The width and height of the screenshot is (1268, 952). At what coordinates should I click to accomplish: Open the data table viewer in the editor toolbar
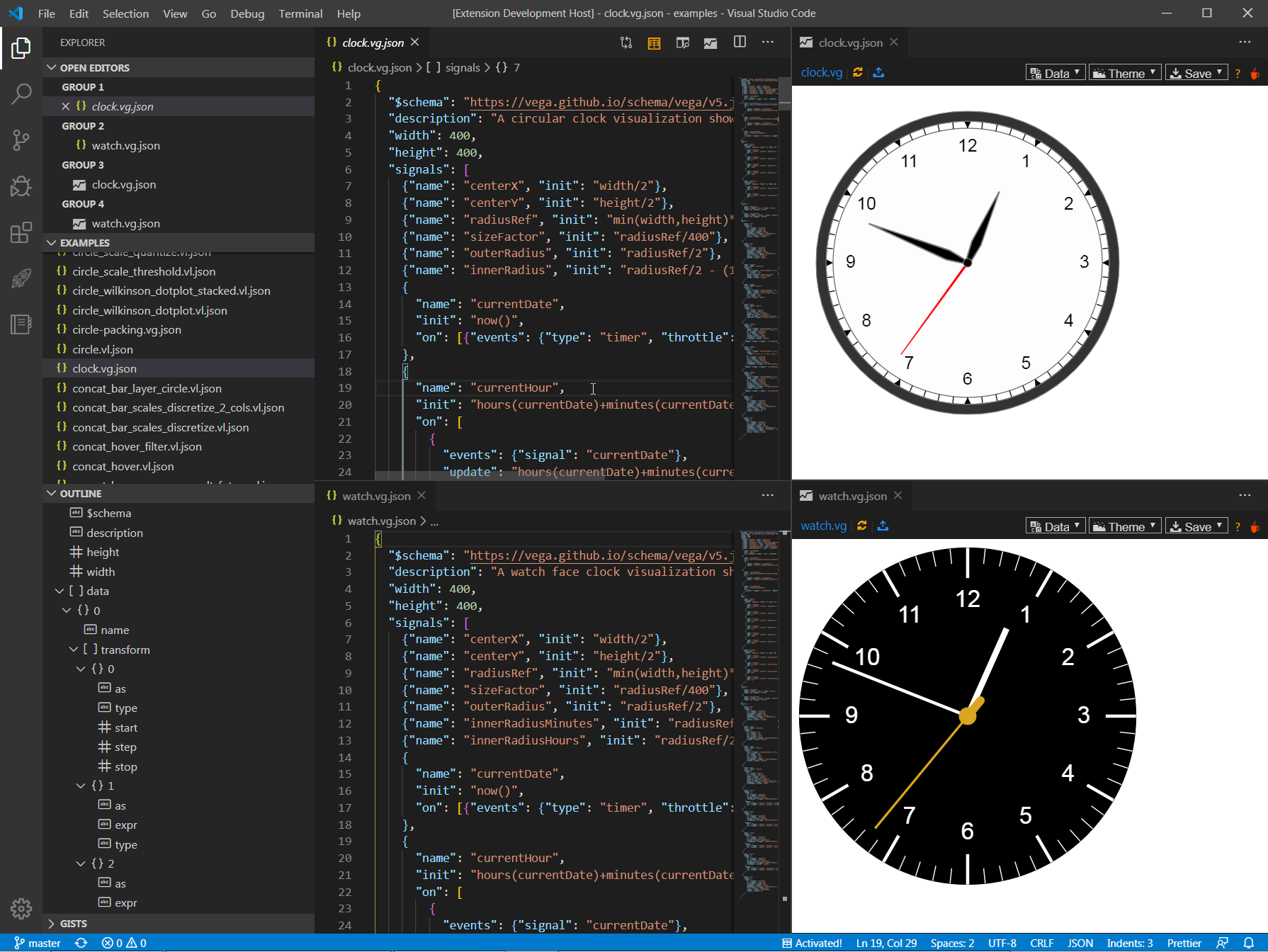point(654,42)
